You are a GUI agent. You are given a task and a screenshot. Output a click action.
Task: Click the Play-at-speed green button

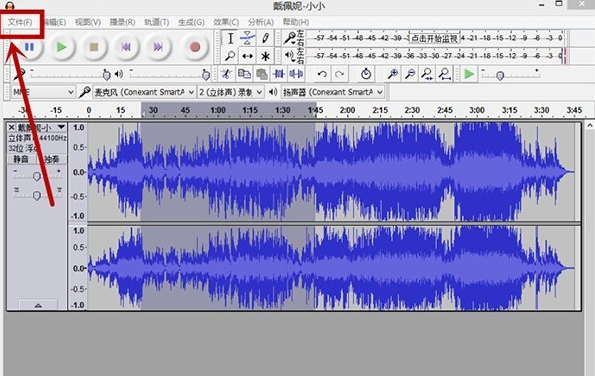click(x=469, y=74)
